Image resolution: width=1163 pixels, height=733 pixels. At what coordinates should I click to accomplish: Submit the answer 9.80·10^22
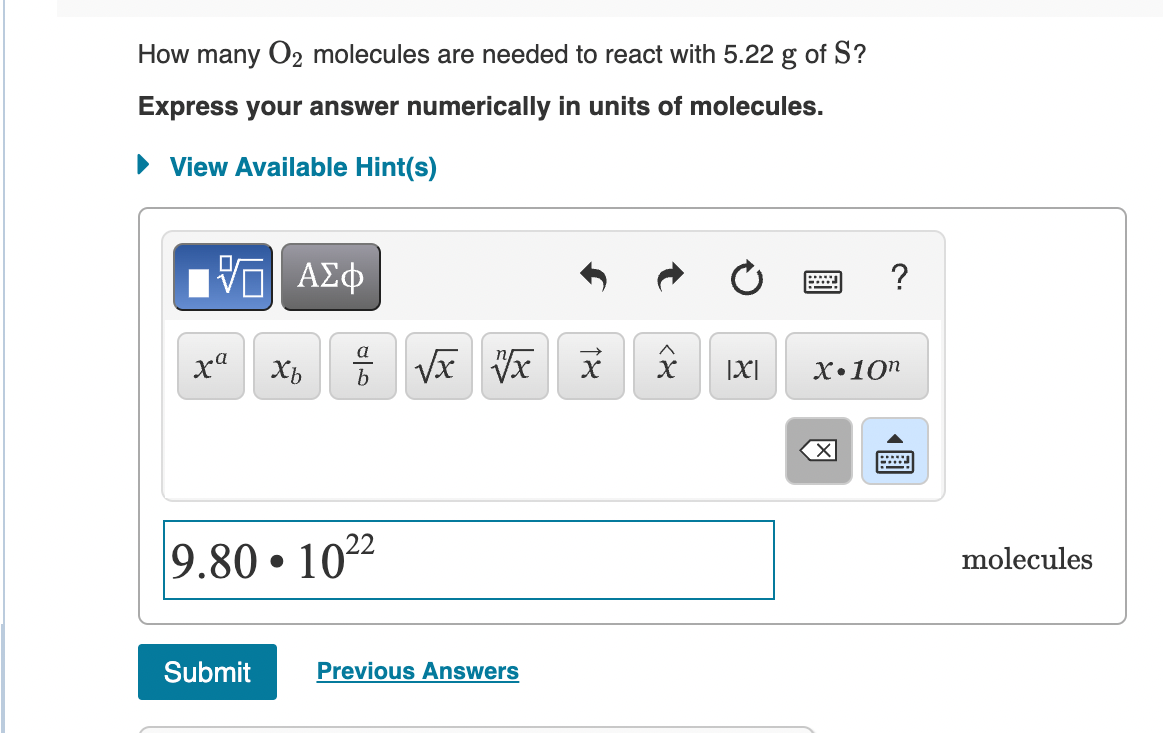point(207,672)
